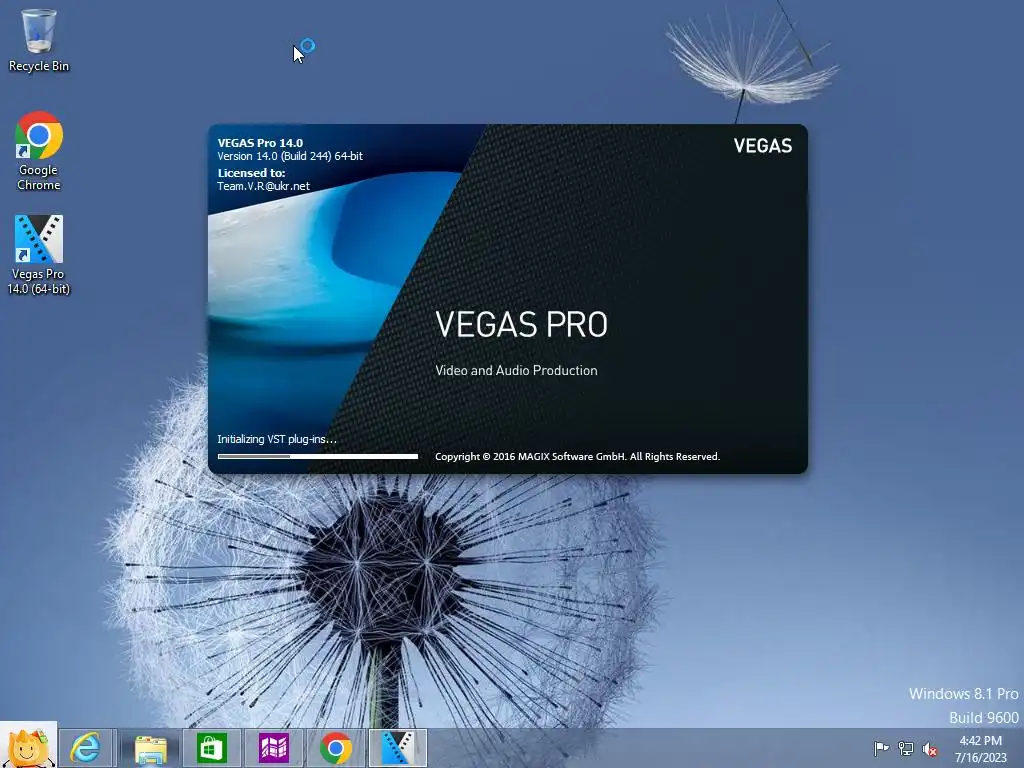
Task: Open the muted volume tray icon
Action: [930, 749]
